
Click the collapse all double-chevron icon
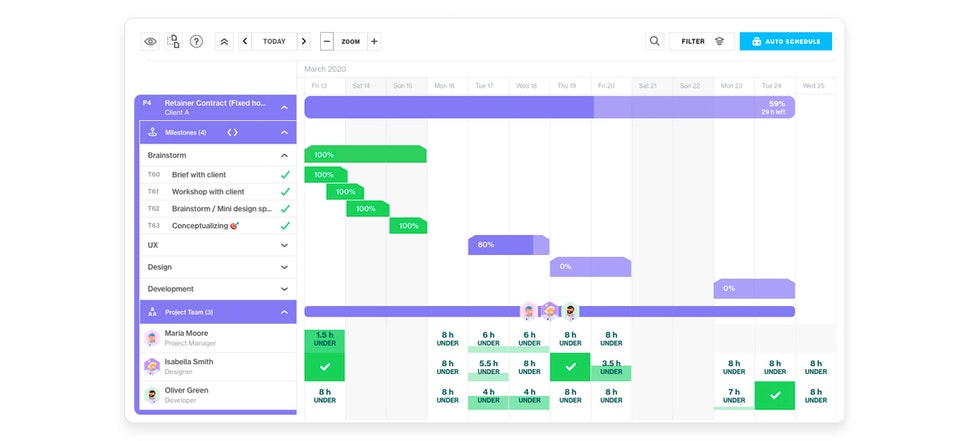click(224, 41)
